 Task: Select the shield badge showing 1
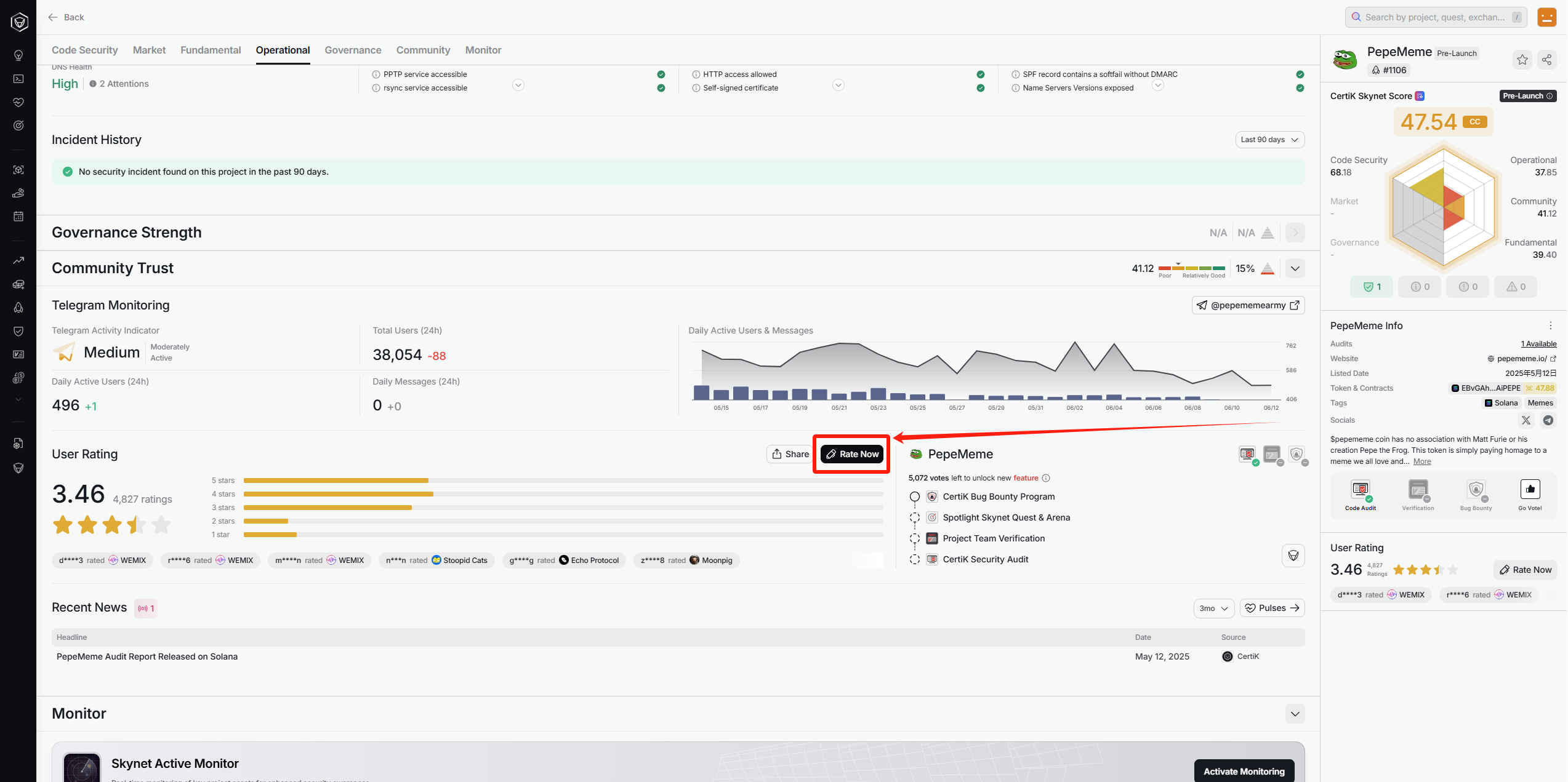coord(1372,287)
